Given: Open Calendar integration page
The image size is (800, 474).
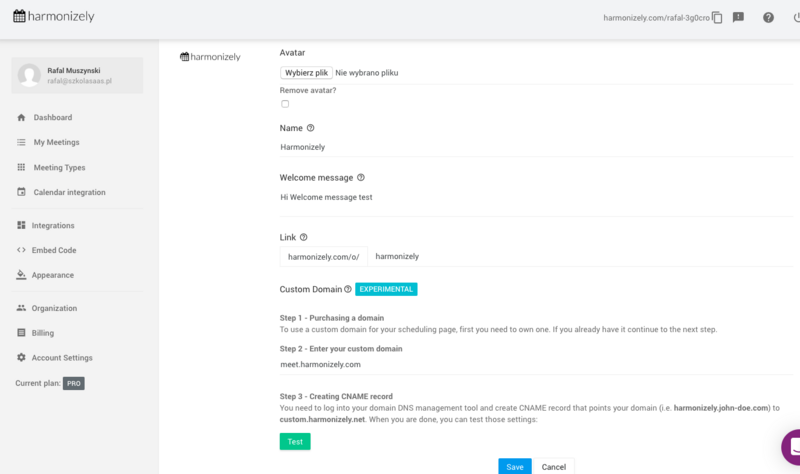Looking at the screenshot, I should point(69,192).
